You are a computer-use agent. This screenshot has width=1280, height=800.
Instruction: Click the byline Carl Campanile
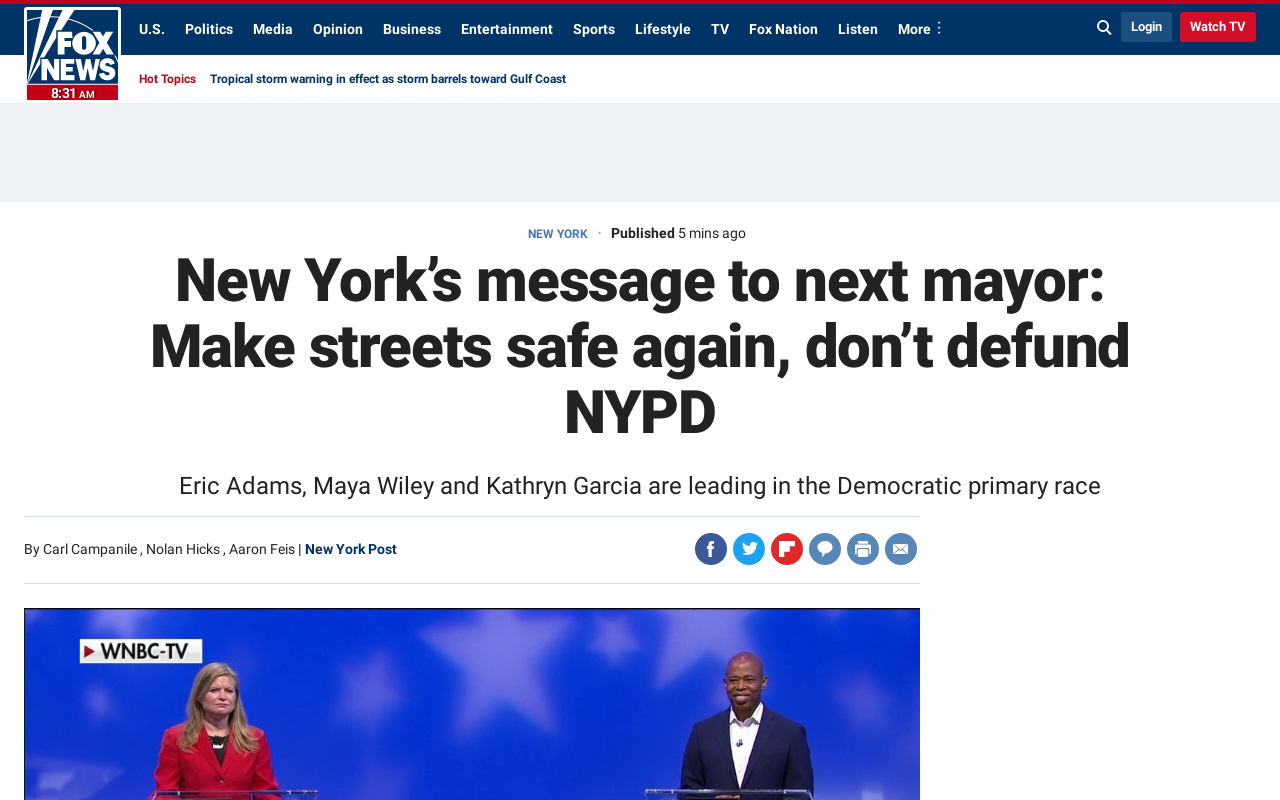click(x=90, y=549)
